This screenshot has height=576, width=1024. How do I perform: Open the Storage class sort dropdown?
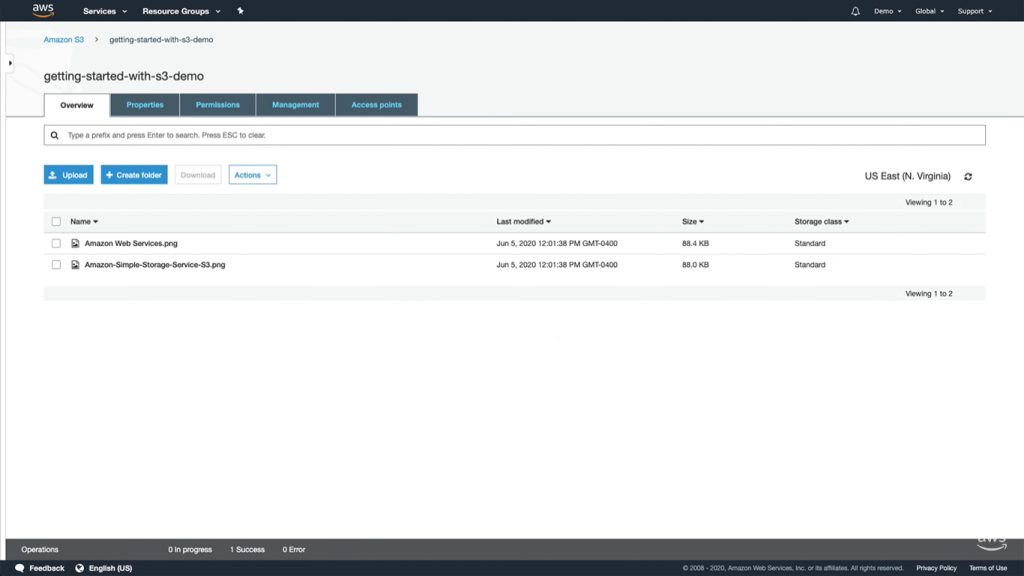click(821, 221)
